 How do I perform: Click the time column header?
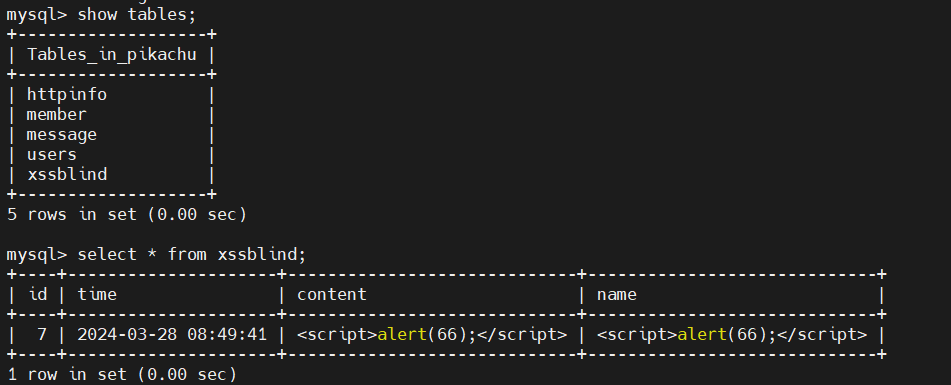(x=96, y=295)
